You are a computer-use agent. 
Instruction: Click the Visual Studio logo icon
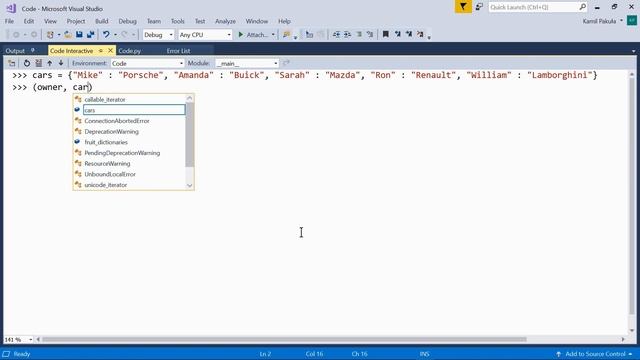(11, 8)
